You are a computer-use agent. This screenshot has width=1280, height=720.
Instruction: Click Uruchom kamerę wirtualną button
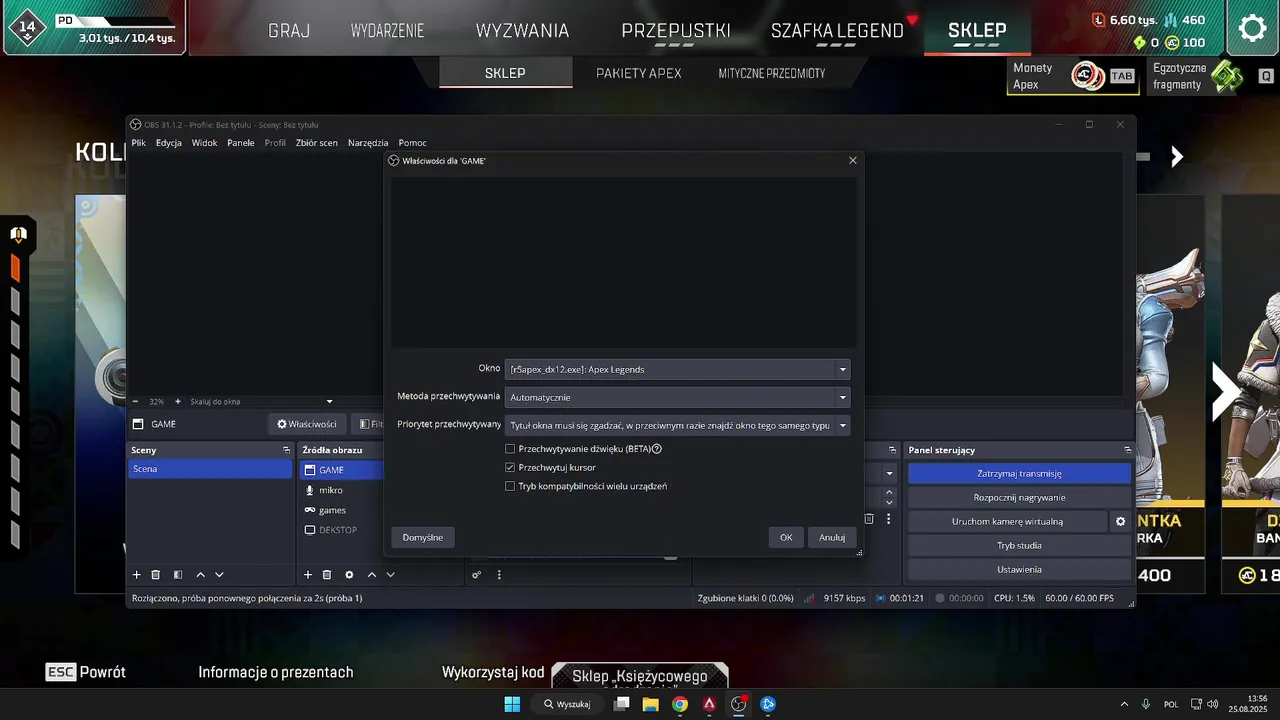point(1007,521)
